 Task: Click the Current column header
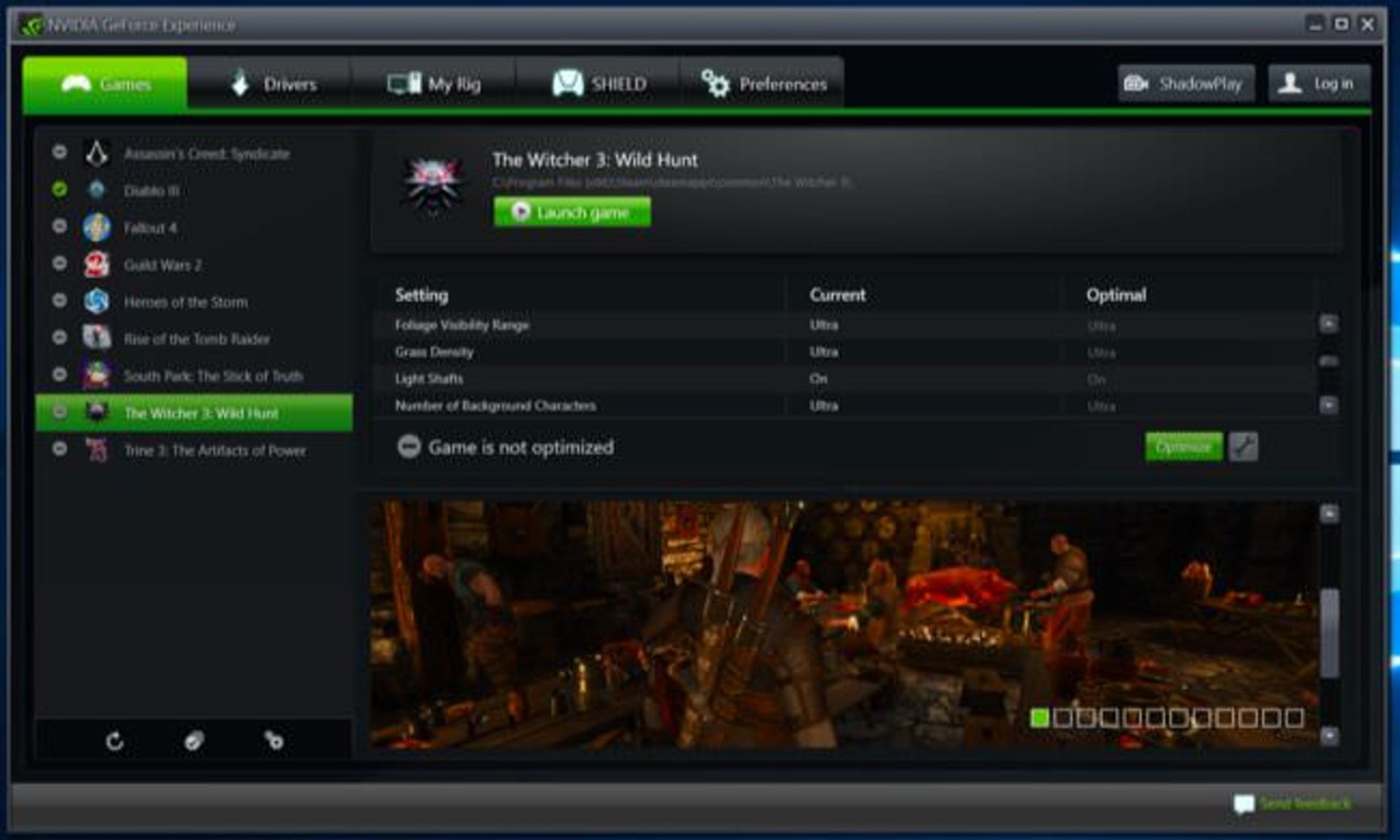(838, 295)
